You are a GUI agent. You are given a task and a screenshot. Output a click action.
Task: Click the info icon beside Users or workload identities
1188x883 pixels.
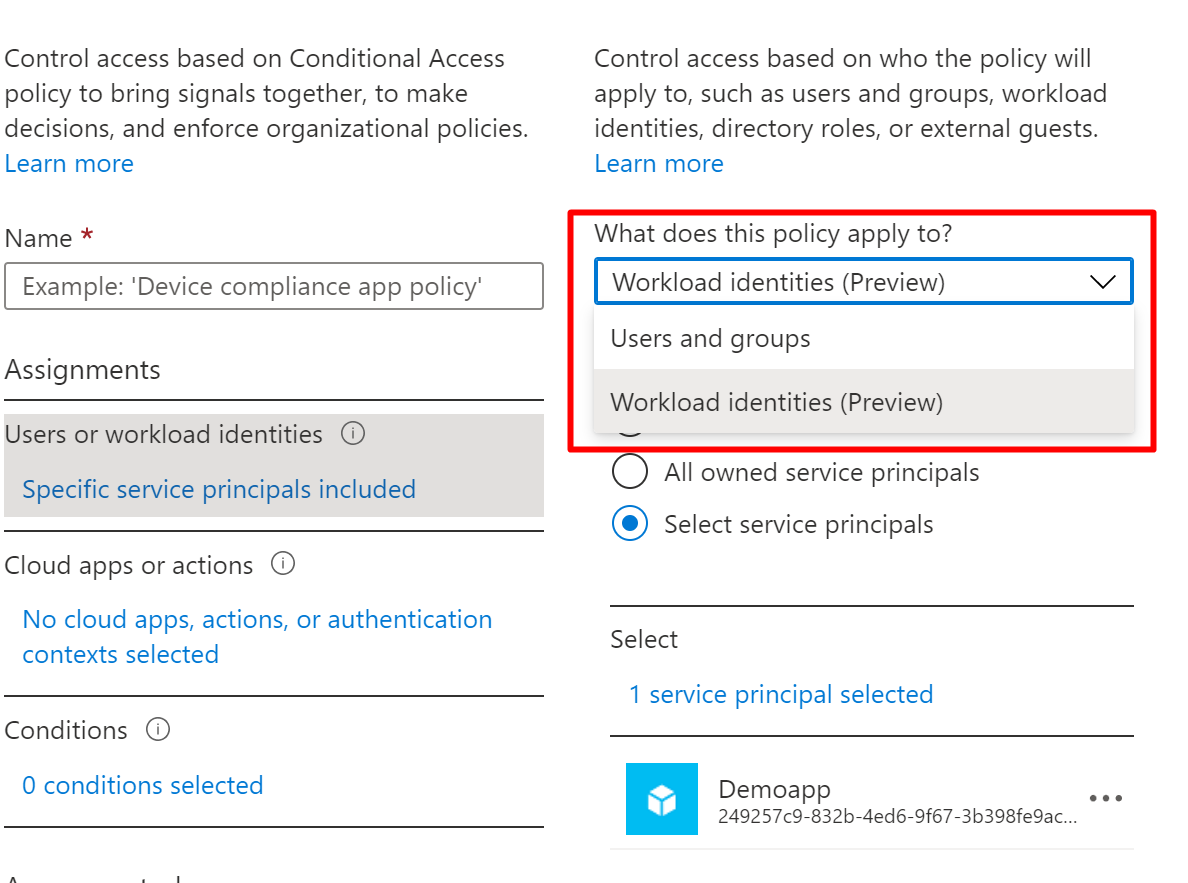point(353,434)
